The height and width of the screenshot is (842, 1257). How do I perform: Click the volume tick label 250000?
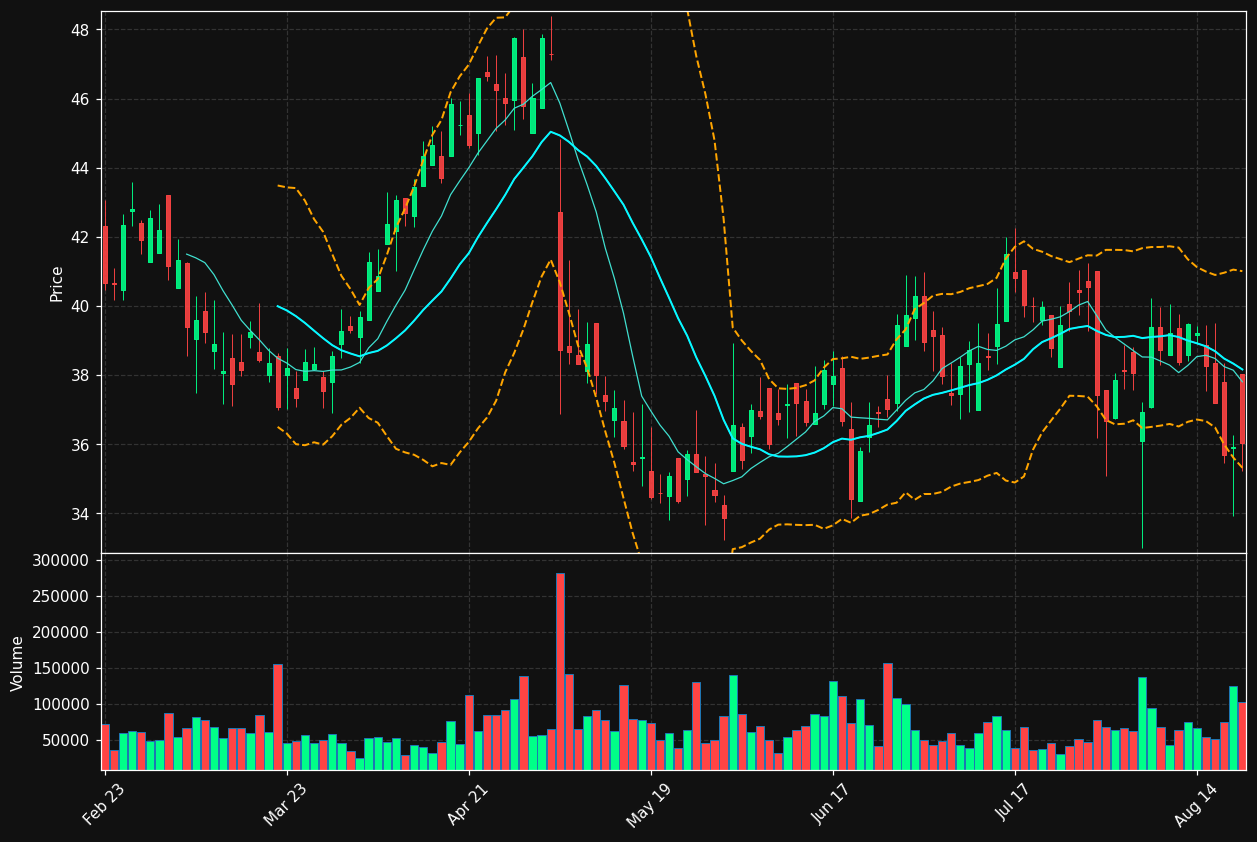(61, 596)
